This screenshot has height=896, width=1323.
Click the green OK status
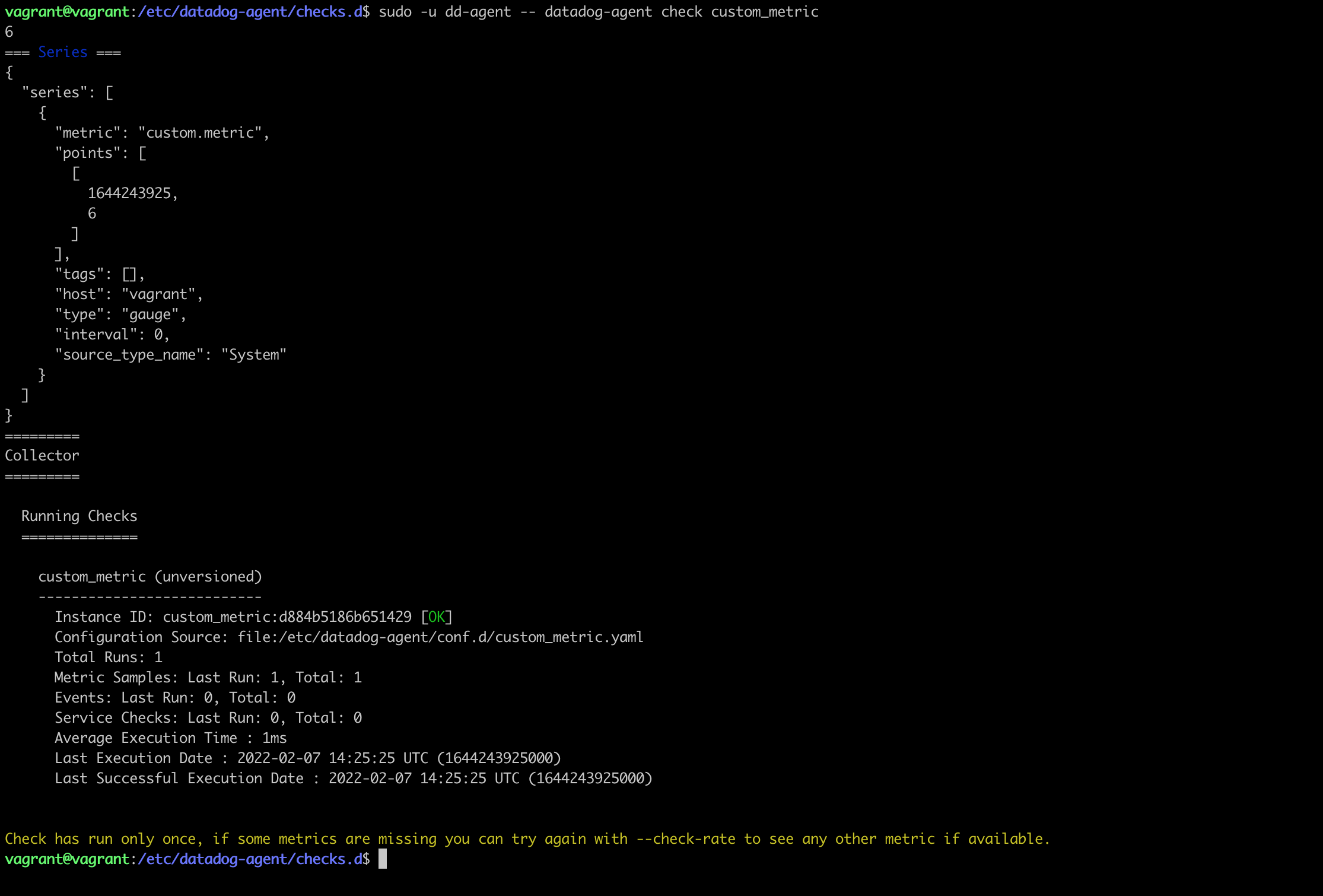(437, 617)
